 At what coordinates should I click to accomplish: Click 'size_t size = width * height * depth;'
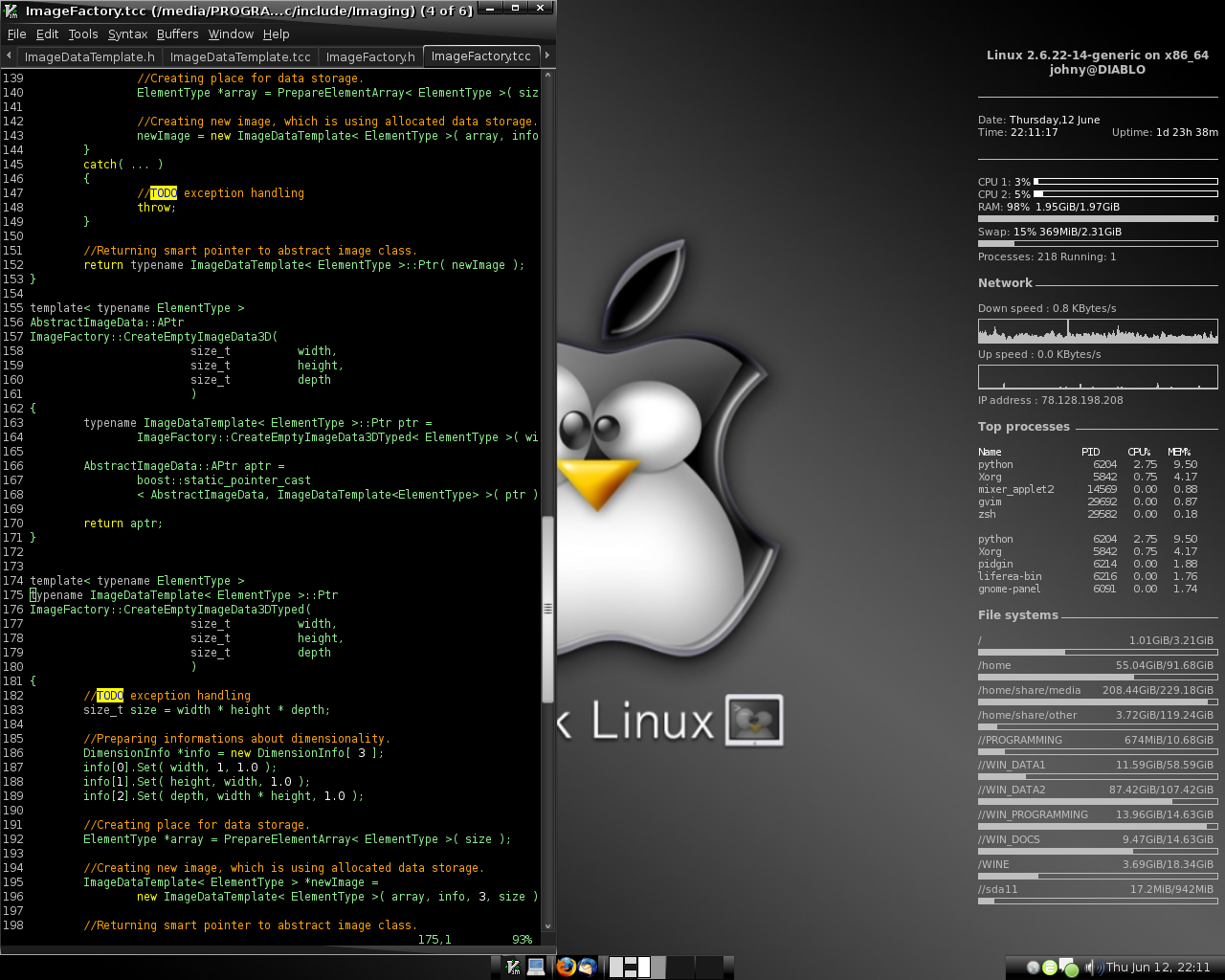click(x=207, y=710)
